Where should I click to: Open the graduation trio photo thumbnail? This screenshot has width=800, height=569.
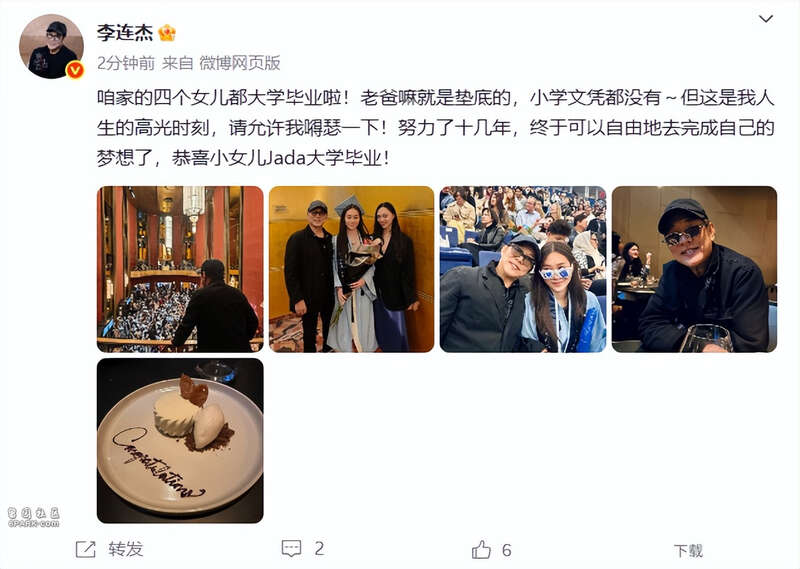click(x=352, y=269)
